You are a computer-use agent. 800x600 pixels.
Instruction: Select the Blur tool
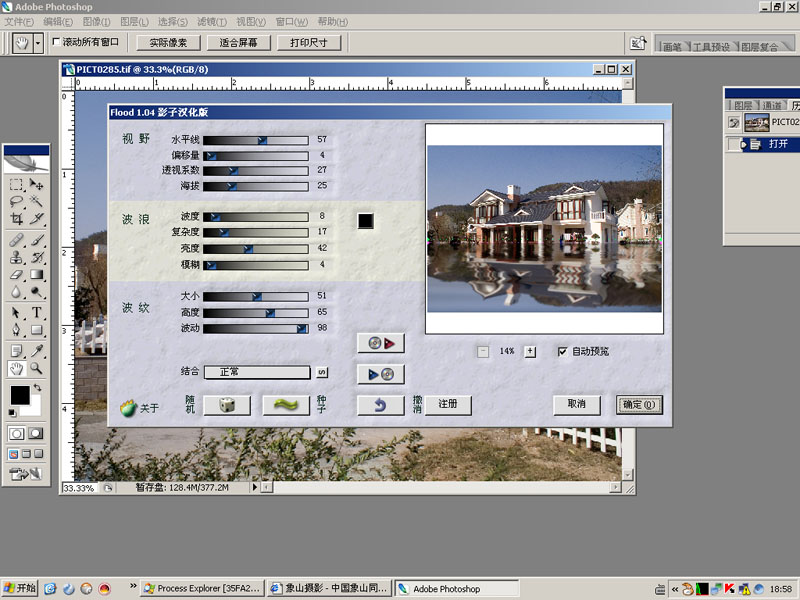pos(16,292)
